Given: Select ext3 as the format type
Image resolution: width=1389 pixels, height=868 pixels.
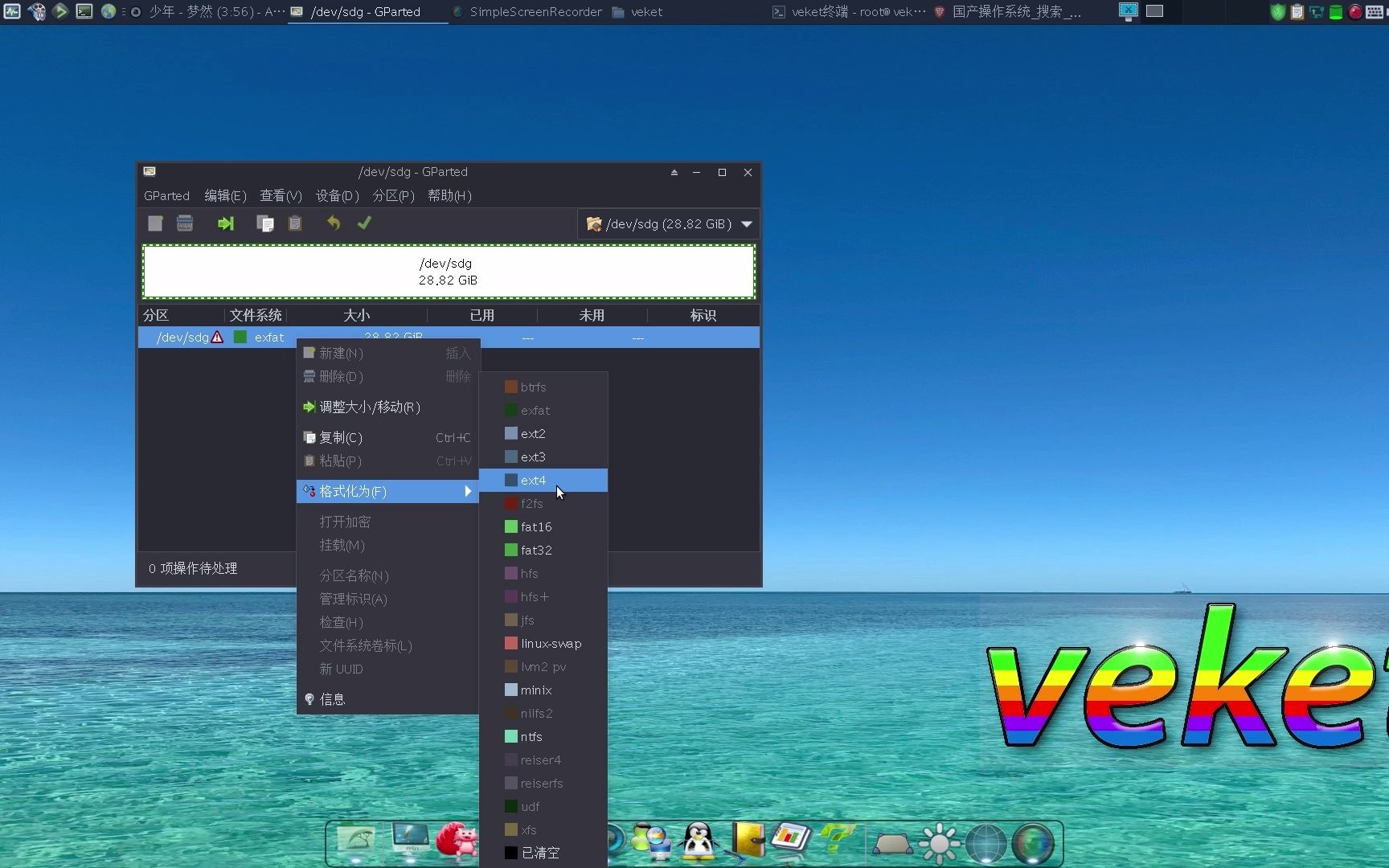Looking at the screenshot, I should click(x=543, y=457).
